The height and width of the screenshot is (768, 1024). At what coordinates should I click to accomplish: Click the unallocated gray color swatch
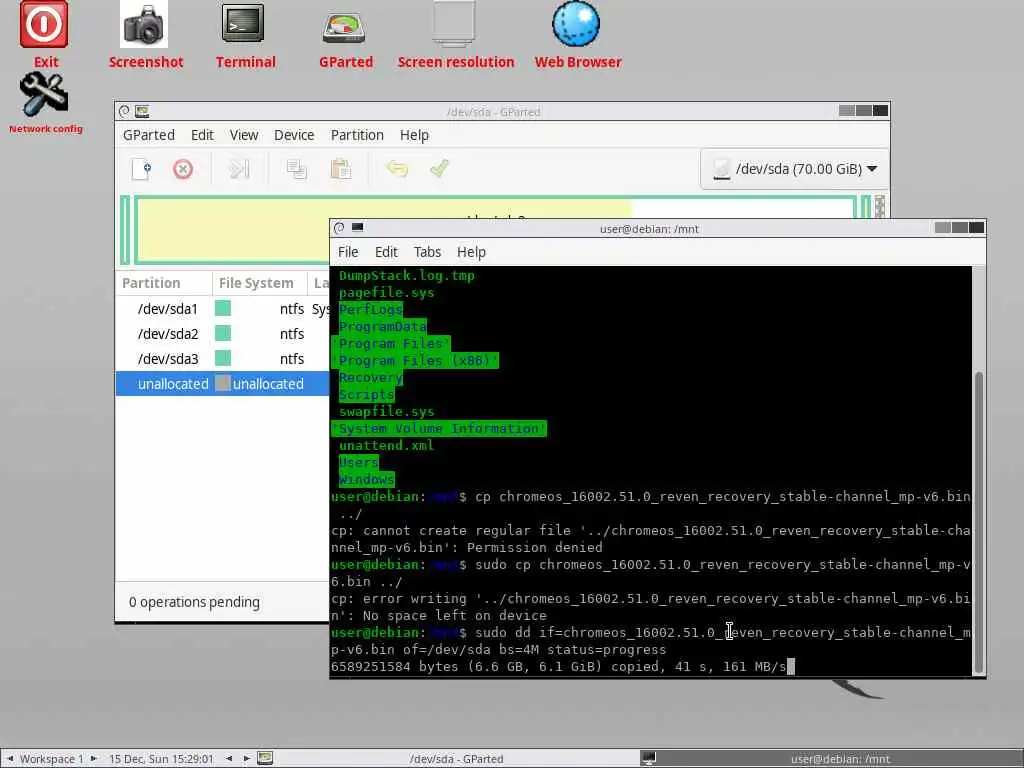pyautogui.click(x=223, y=383)
